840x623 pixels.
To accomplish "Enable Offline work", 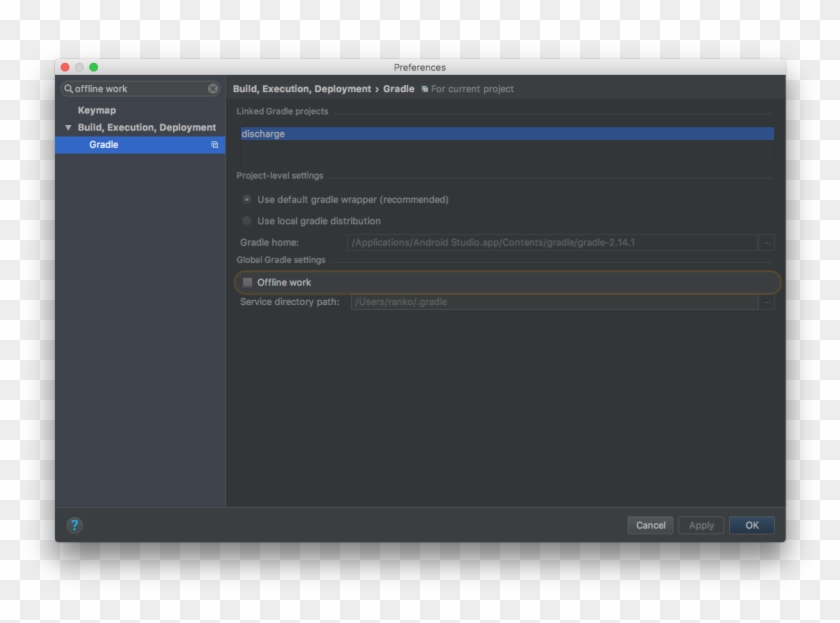I will click(247, 282).
